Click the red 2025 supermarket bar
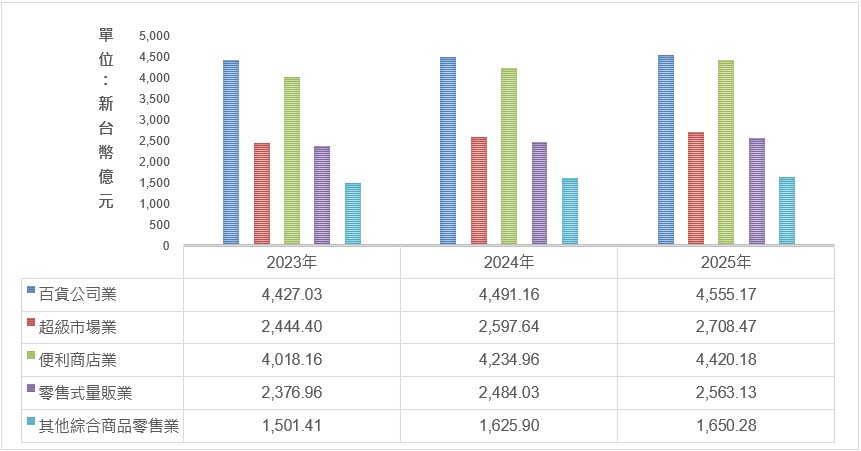This screenshot has width=861, height=451. pos(696,188)
